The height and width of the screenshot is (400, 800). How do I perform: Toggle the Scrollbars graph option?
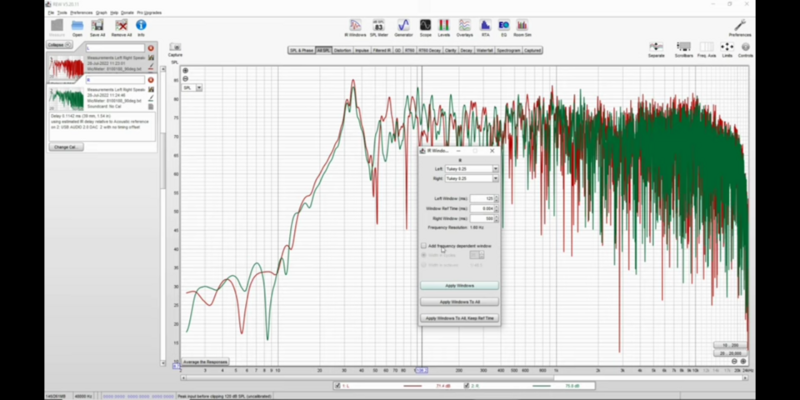pos(685,47)
